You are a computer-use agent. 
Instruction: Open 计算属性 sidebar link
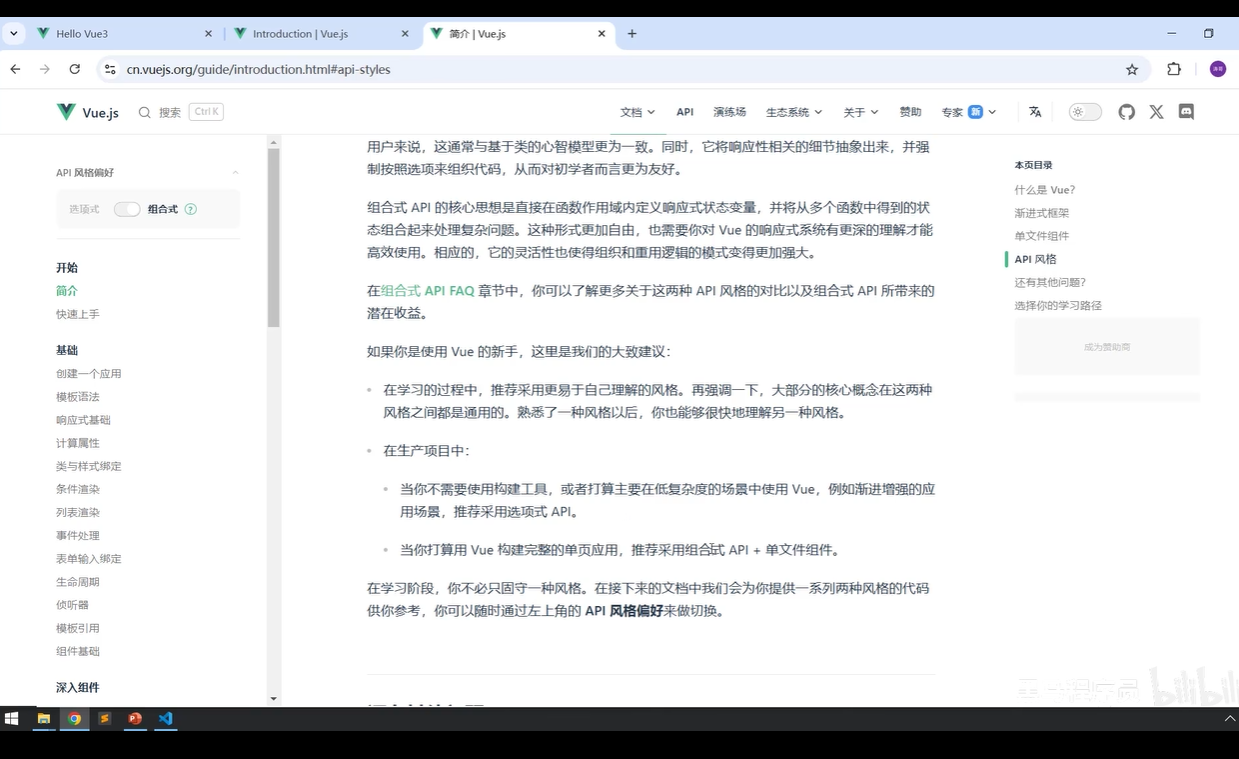(78, 443)
